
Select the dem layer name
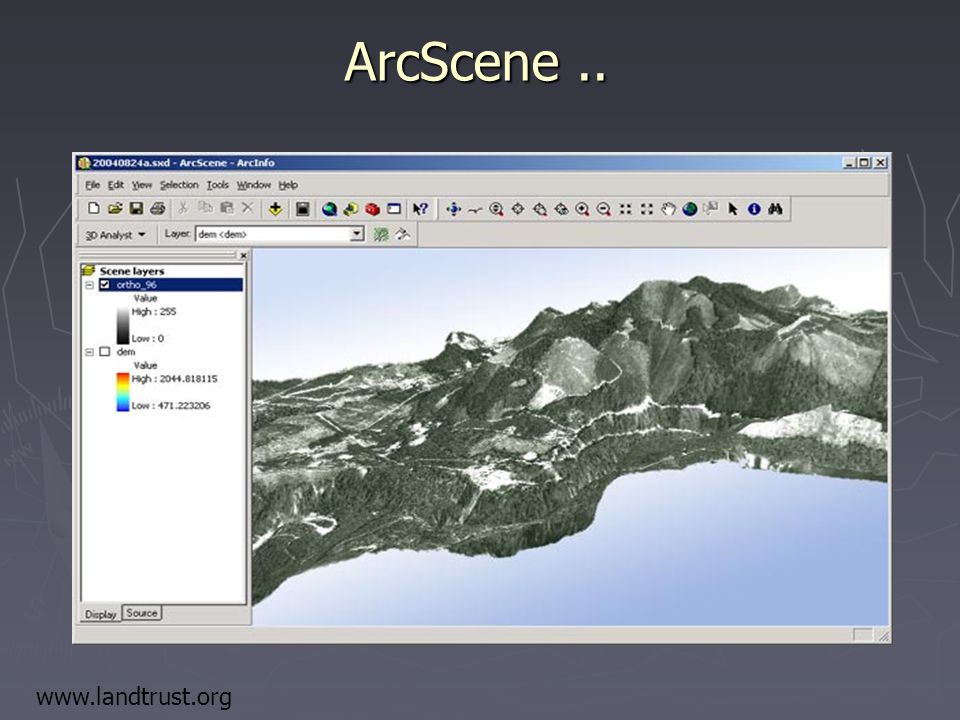point(126,351)
